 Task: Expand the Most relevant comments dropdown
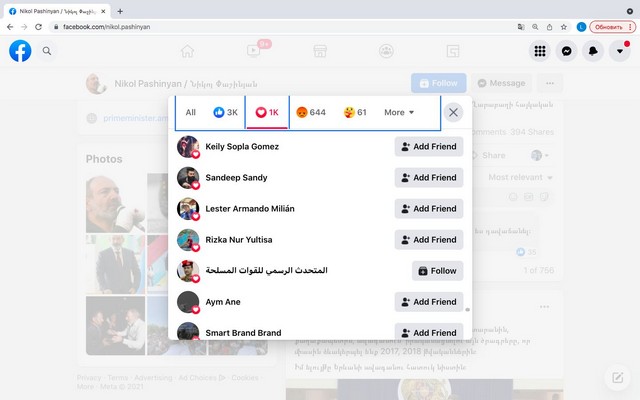520,177
